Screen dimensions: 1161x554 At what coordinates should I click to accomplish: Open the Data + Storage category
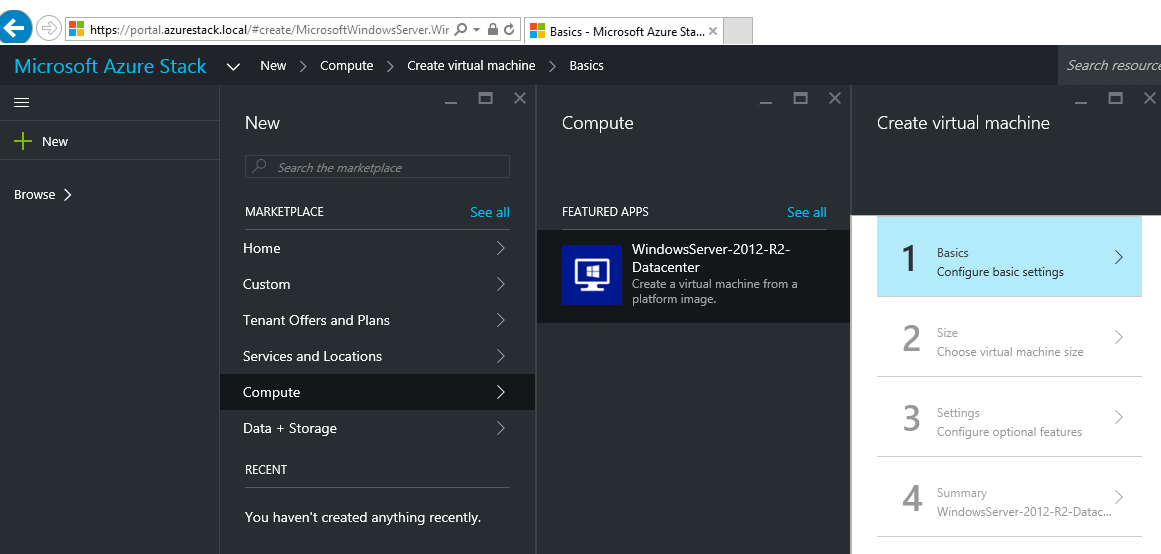click(x=377, y=428)
